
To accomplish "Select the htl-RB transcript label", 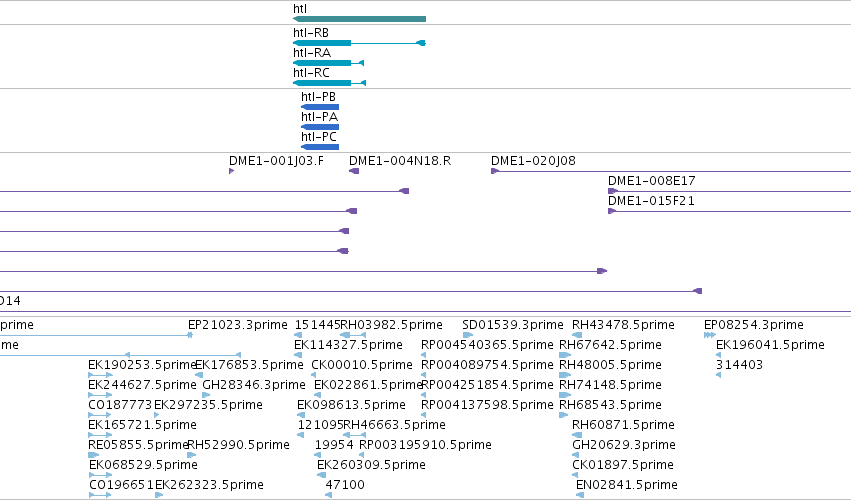I will (x=311, y=33).
